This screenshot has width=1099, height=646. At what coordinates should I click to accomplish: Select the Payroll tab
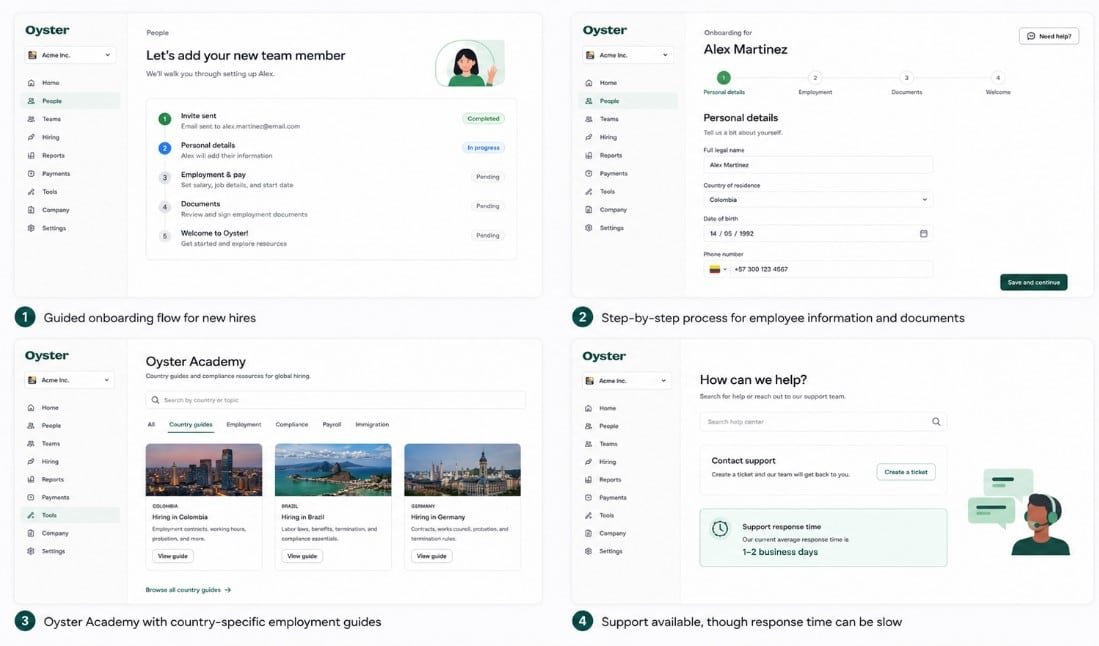click(332, 425)
